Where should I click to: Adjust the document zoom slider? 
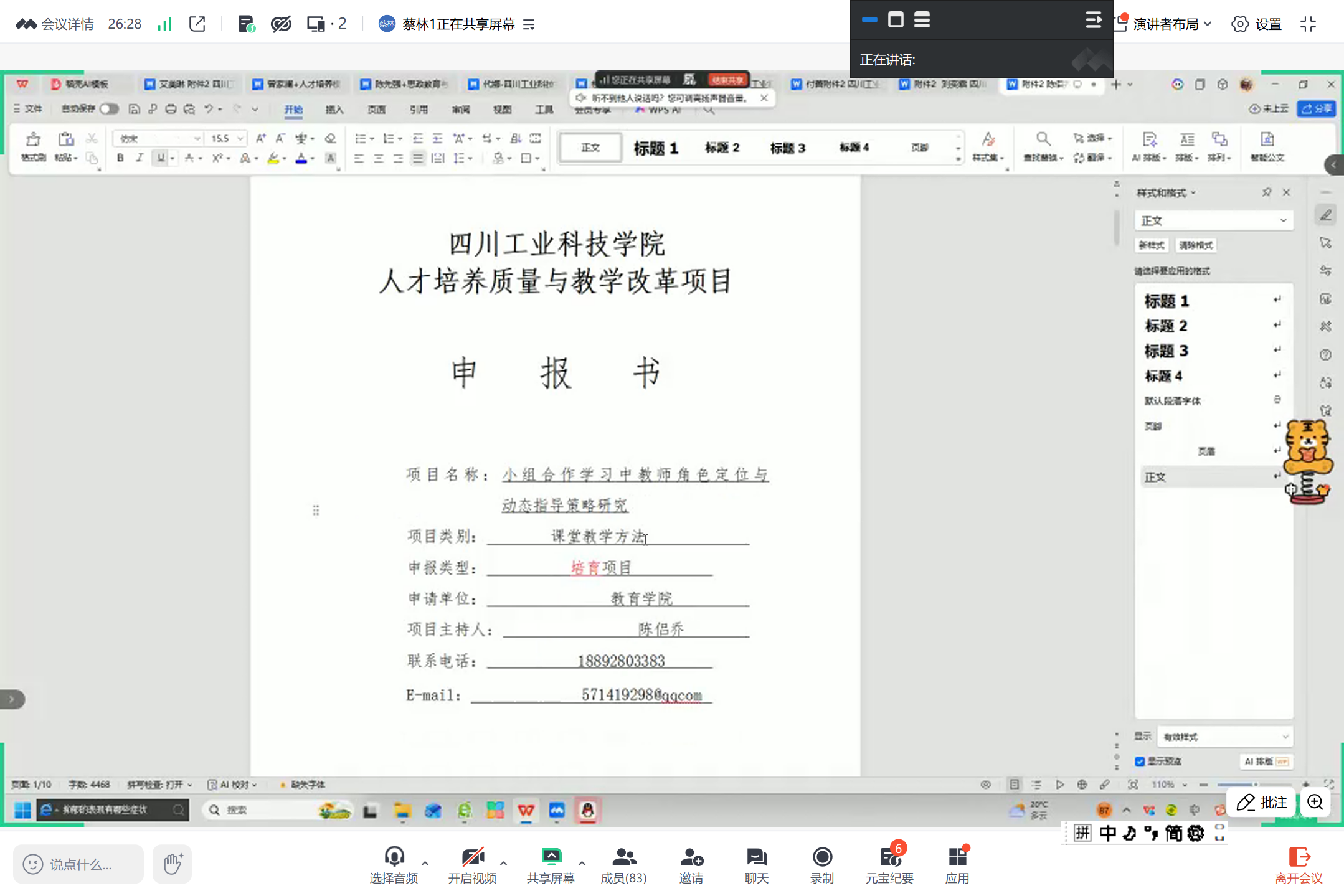1255,785
